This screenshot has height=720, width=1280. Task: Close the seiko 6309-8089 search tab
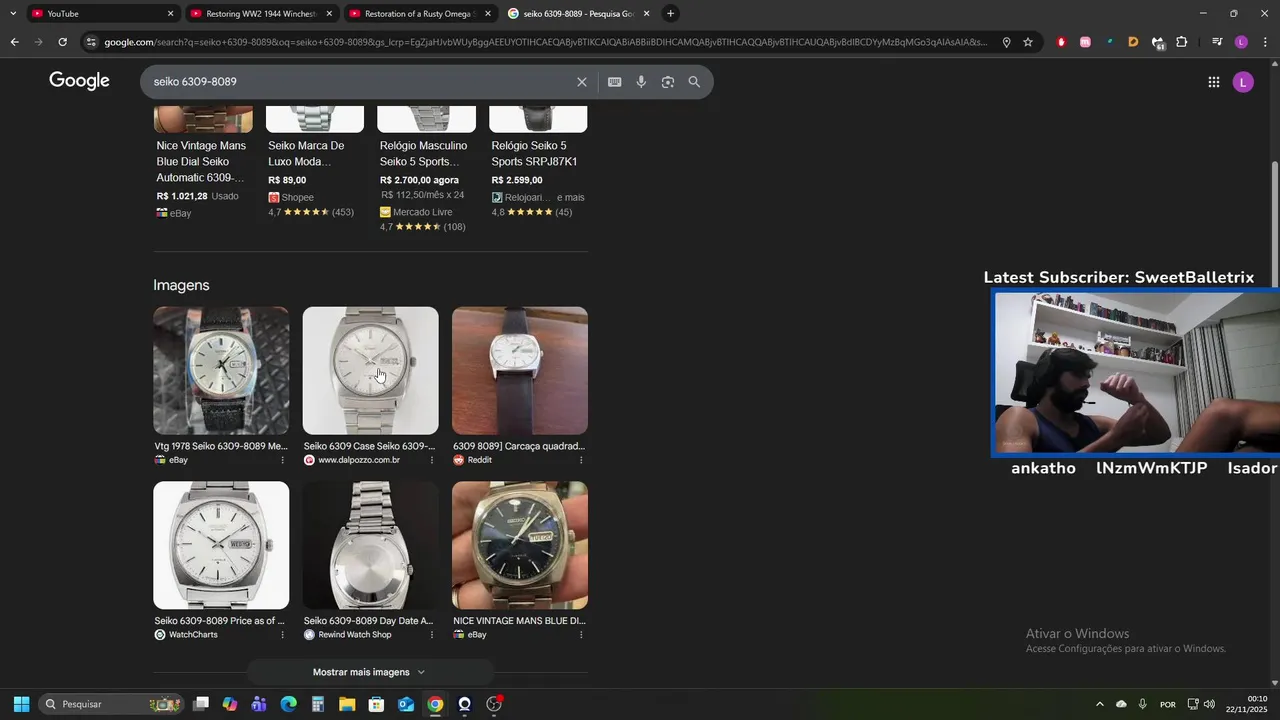pyautogui.click(x=646, y=14)
